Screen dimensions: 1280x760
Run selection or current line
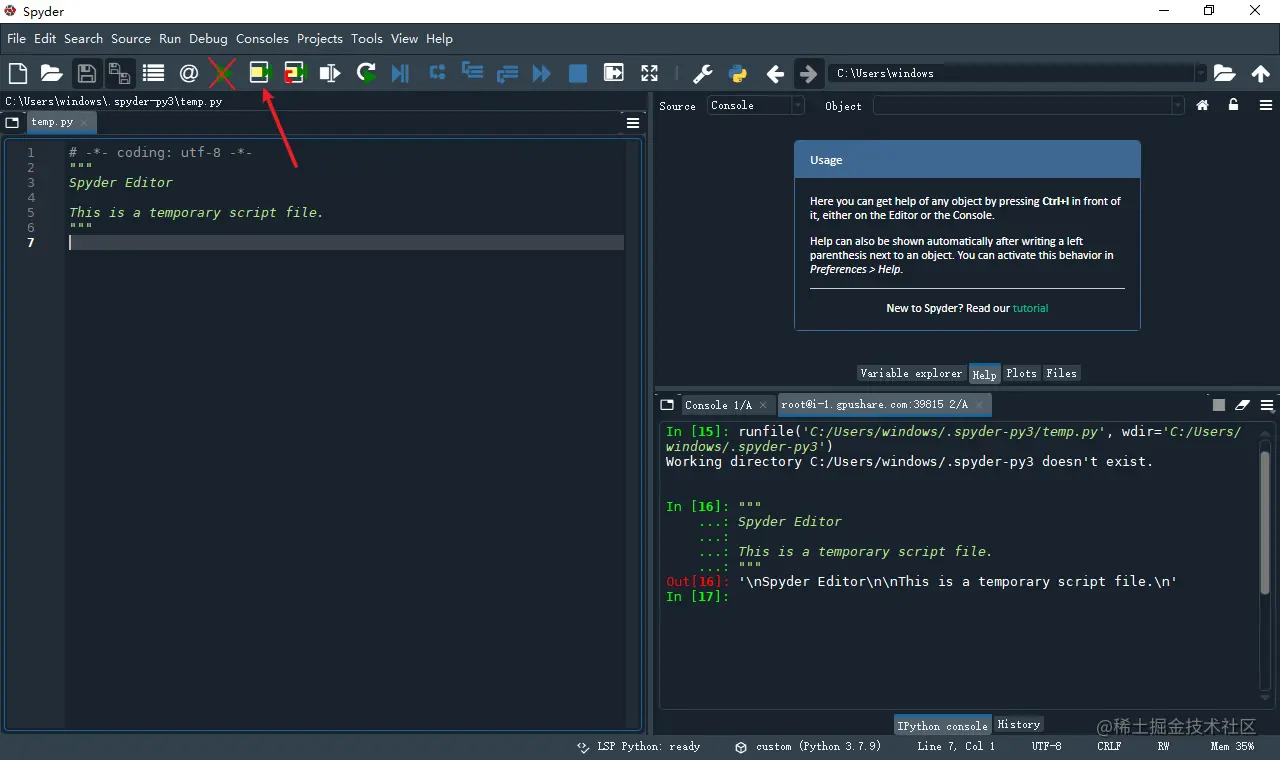click(x=330, y=73)
